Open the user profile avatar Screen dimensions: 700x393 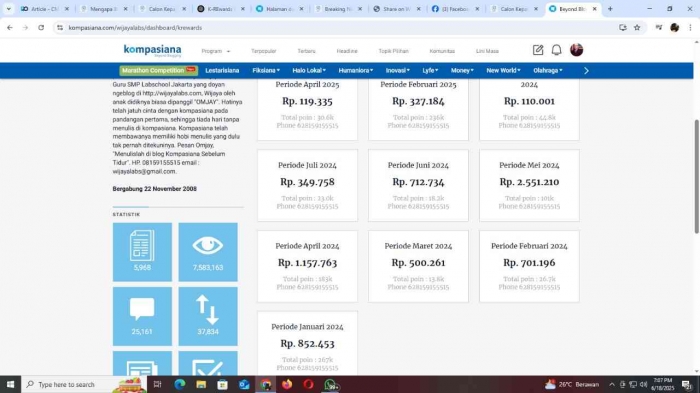pos(576,50)
